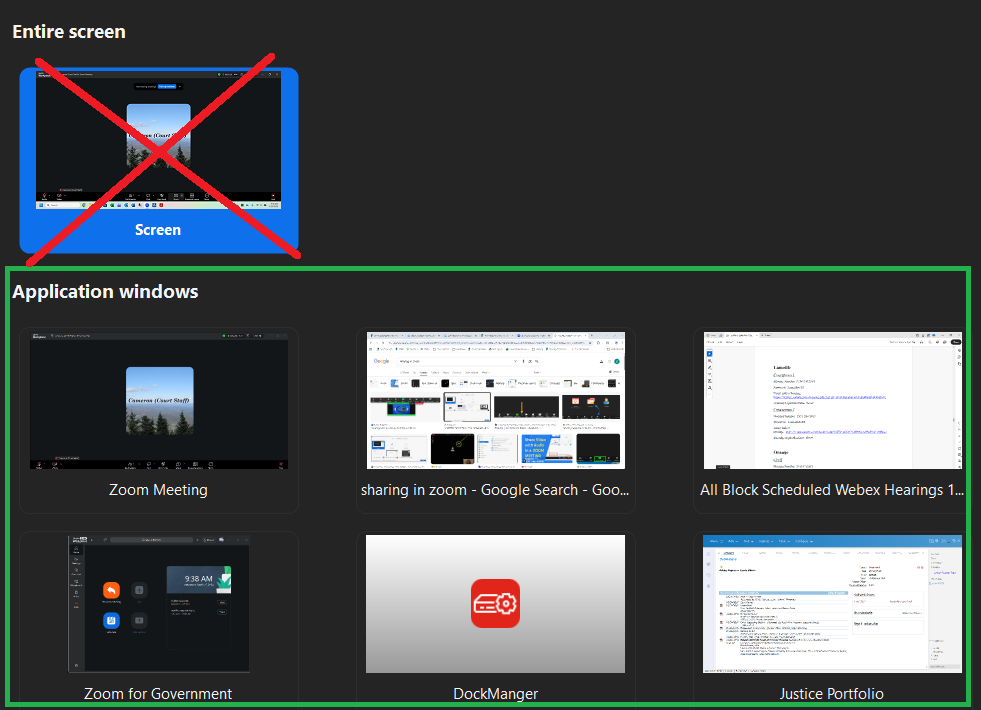Select the Zoom Meeting window thumbnail
This screenshot has width=981, height=710.
tap(159, 401)
